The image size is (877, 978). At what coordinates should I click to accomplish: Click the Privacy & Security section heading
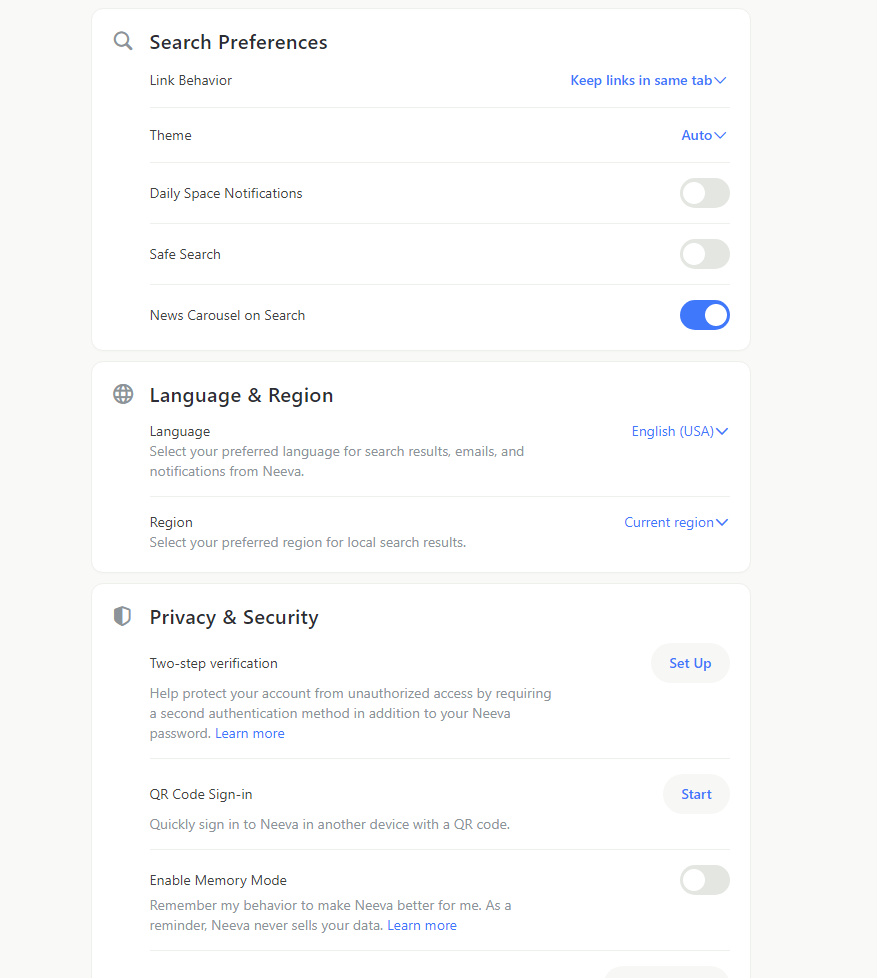(x=234, y=617)
